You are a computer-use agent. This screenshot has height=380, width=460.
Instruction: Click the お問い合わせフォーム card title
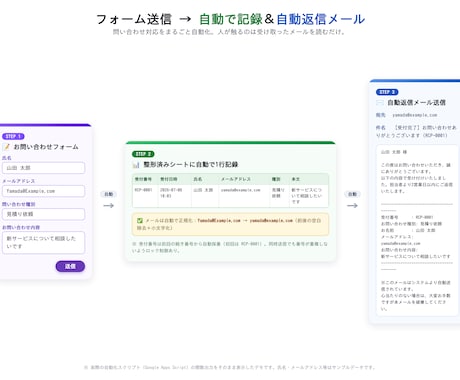click(x=46, y=147)
